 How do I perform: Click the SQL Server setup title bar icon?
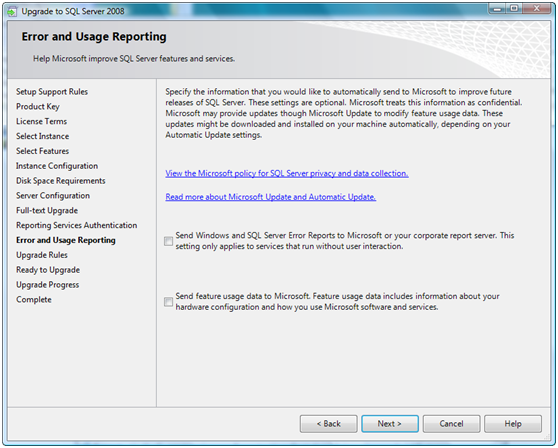pyautogui.click(x=12, y=12)
